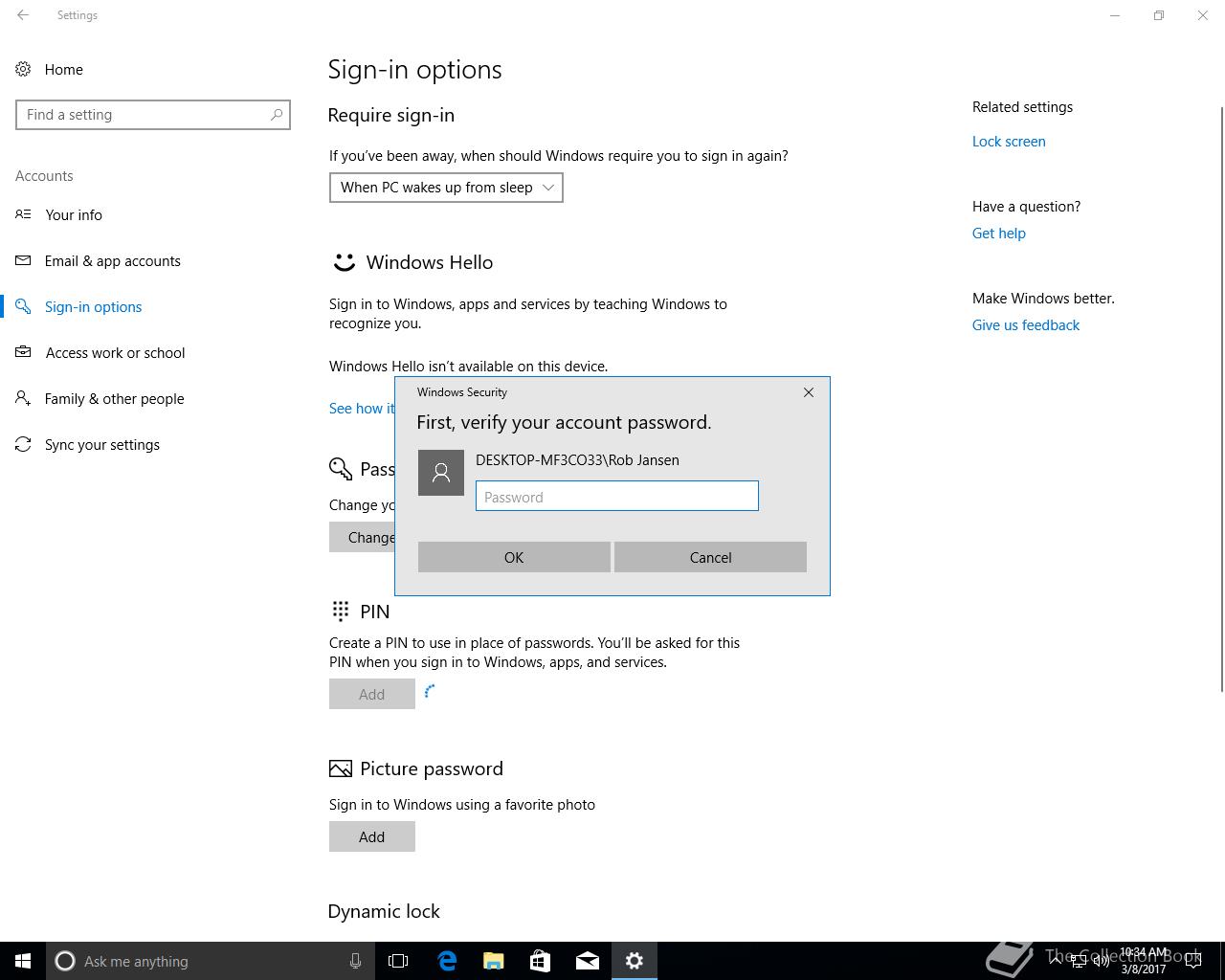The image size is (1225, 980).
Task: Click the Sign-in options key icon
Action: tap(23, 306)
